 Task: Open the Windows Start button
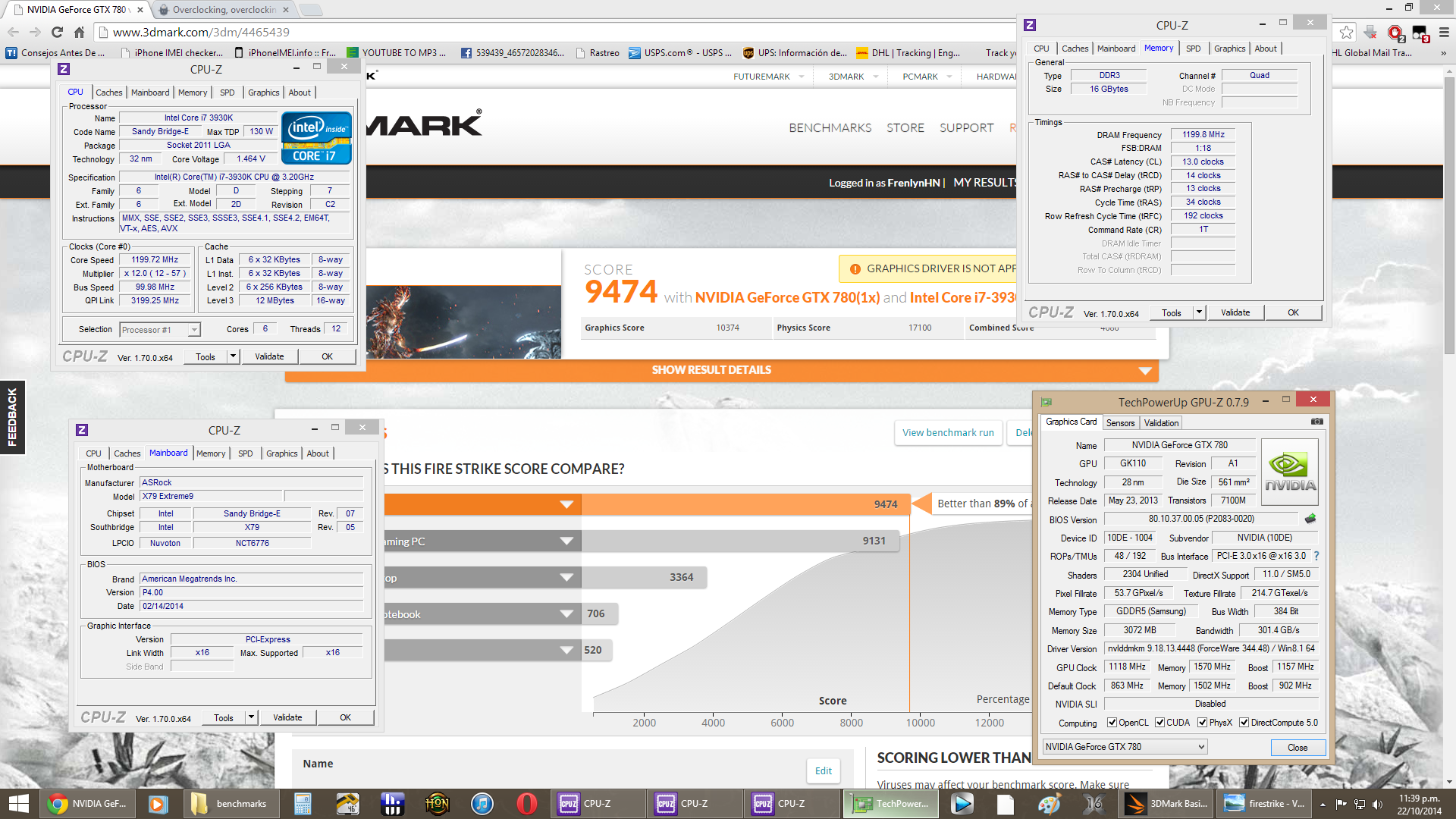pos(17,804)
